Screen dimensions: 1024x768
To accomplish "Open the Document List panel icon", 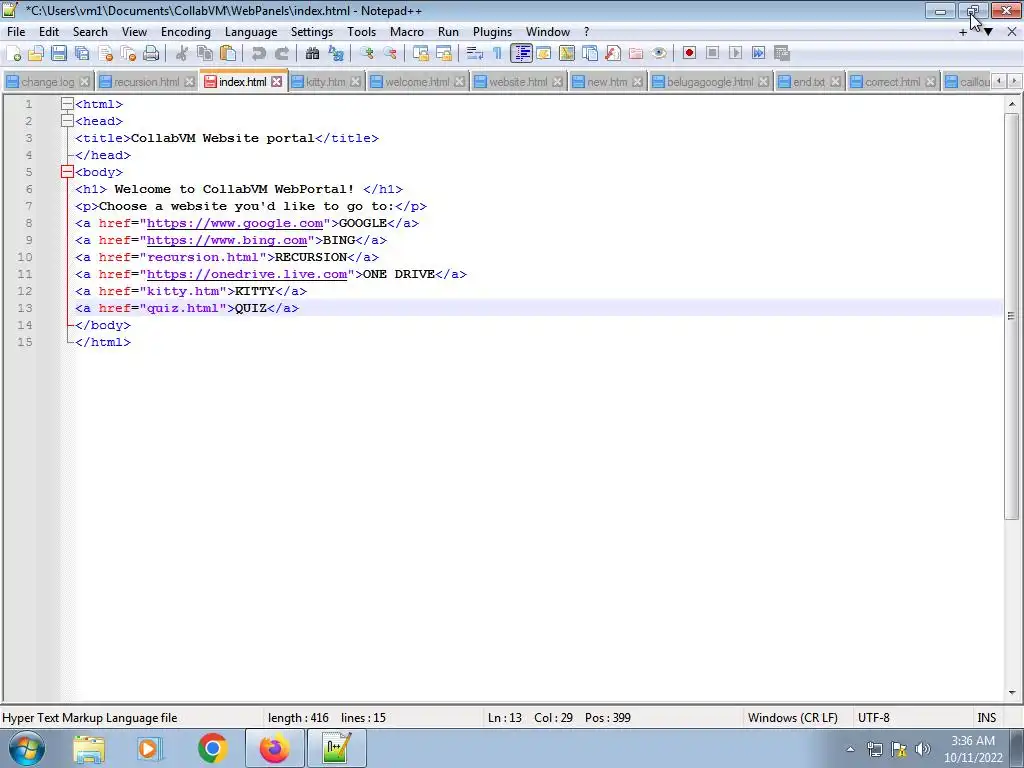I will pos(590,54).
